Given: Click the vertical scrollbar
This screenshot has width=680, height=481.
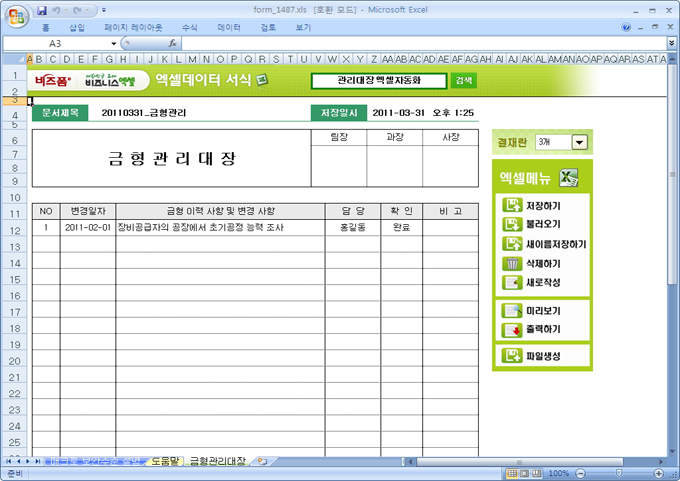Looking at the screenshot, I should [x=672, y=173].
